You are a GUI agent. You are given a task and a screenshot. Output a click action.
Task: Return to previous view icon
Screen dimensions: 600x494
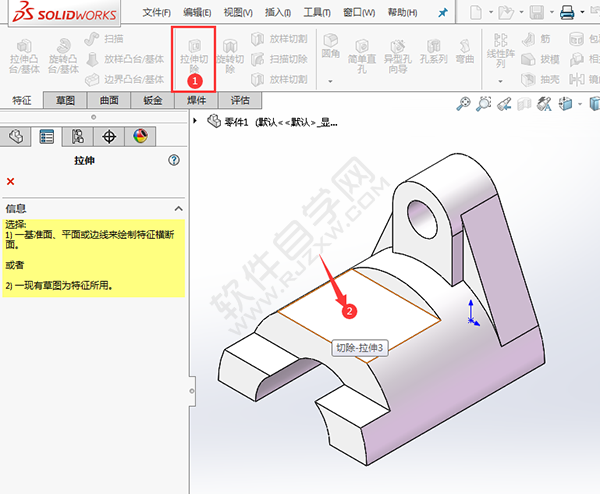pos(504,104)
